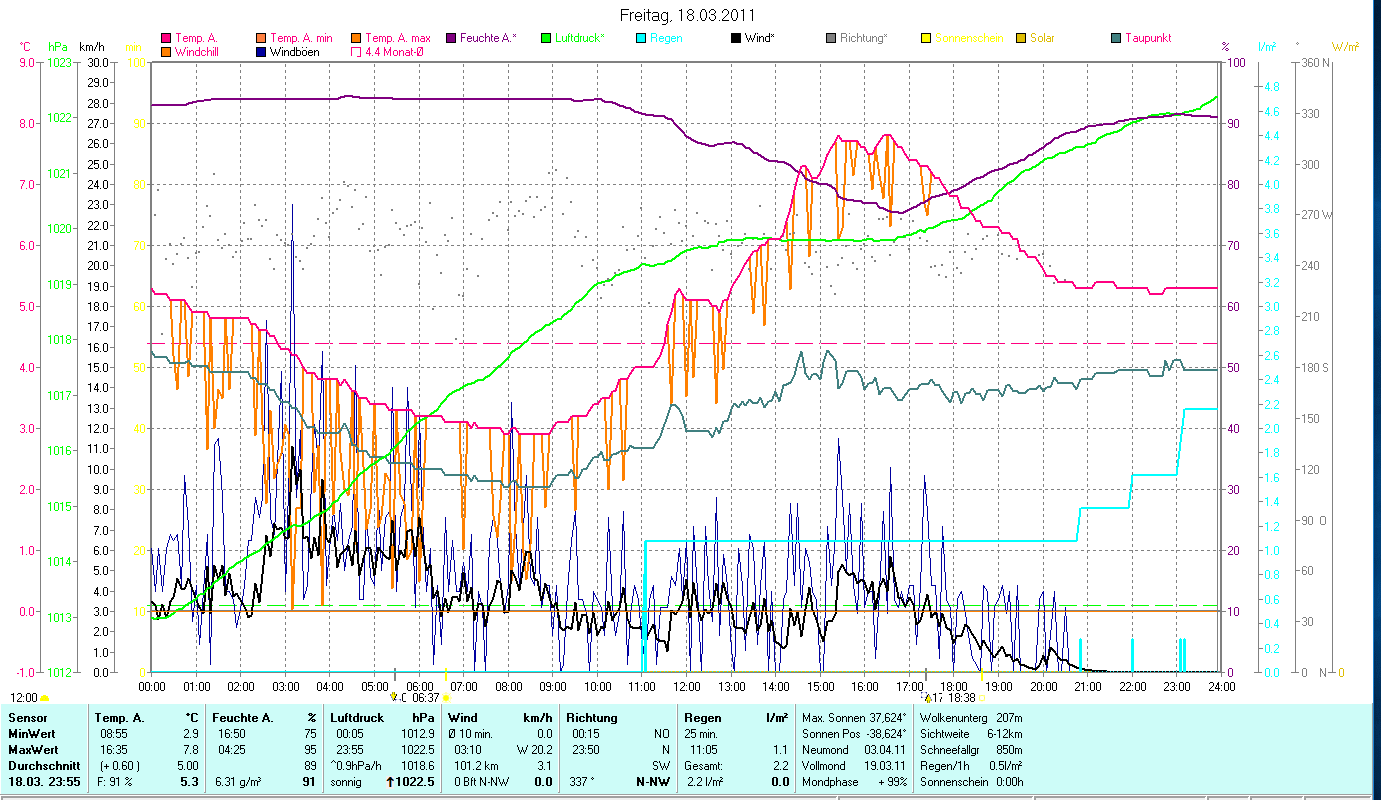Click the Feuchte A.* purple legend square

[x=451, y=39]
